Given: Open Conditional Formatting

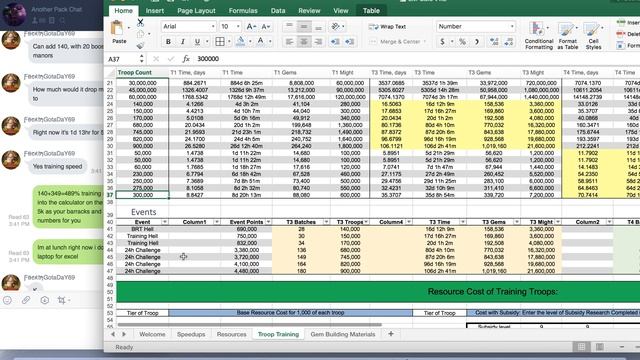Looking at the screenshot, I should (x=539, y=36).
